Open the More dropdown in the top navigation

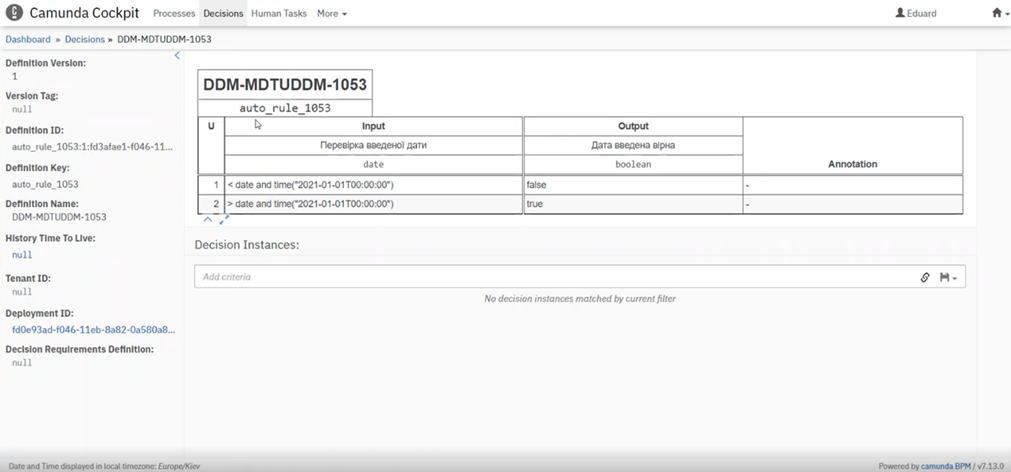[331, 13]
